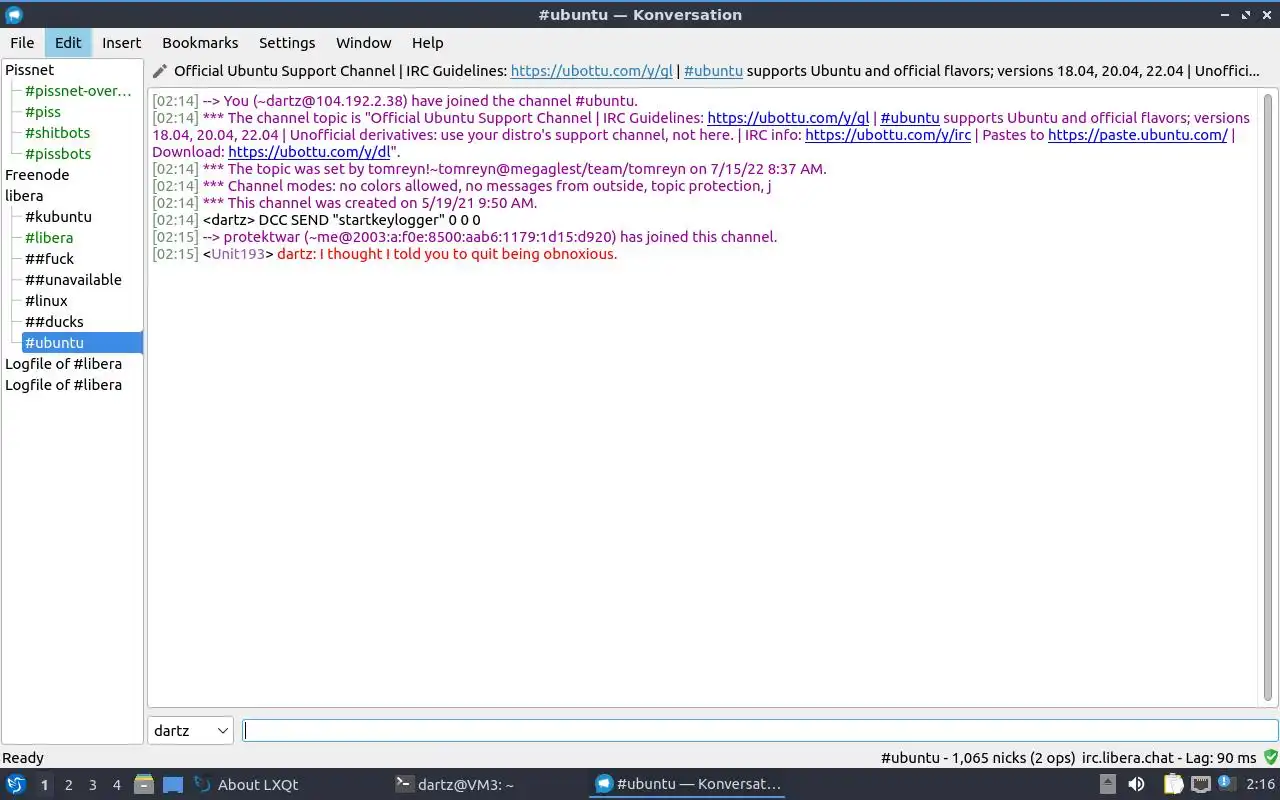Select the Freenode server entry
Screen dimensions: 1280x800
(37, 175)
